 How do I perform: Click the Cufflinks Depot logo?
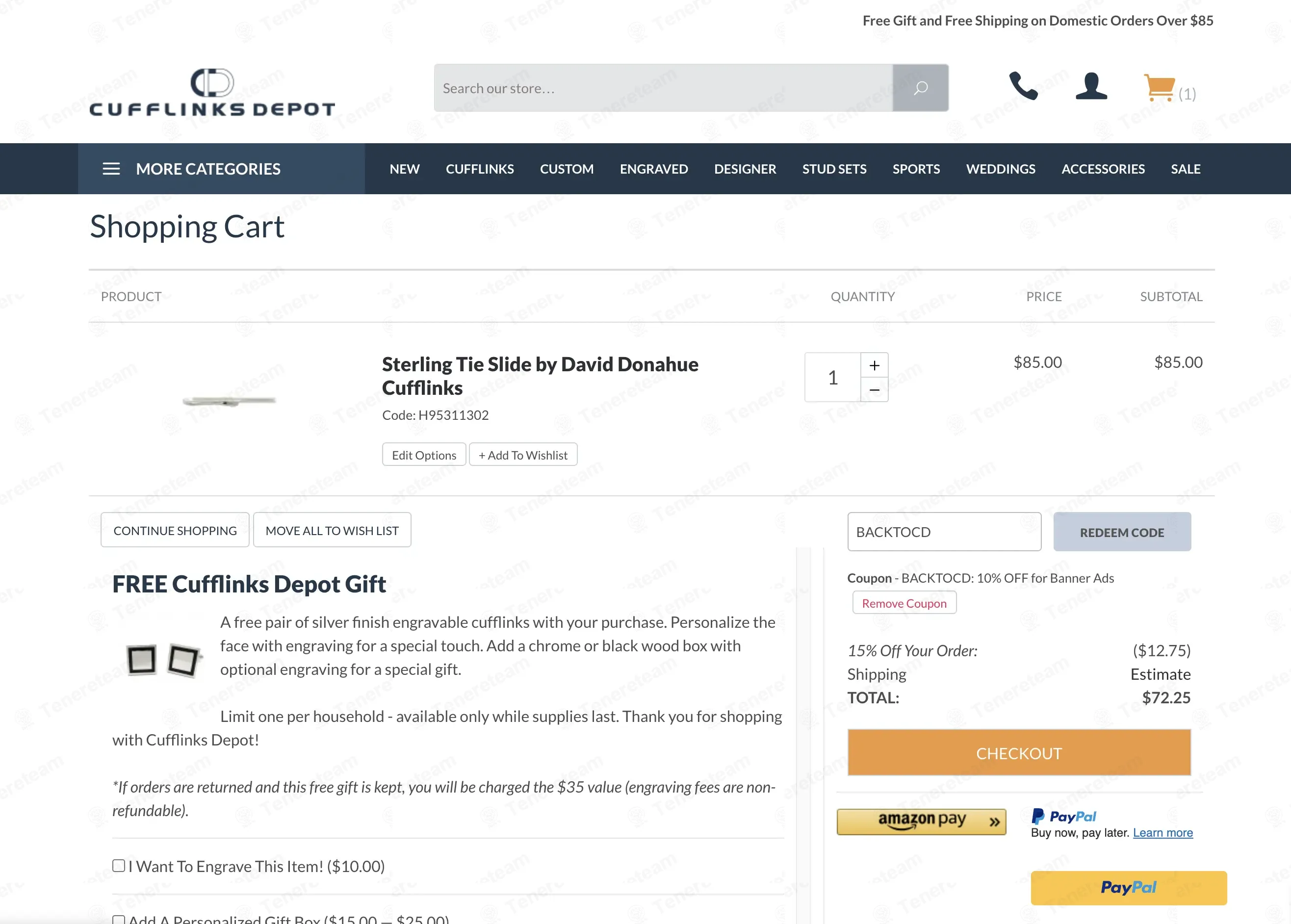pos(212,93)
